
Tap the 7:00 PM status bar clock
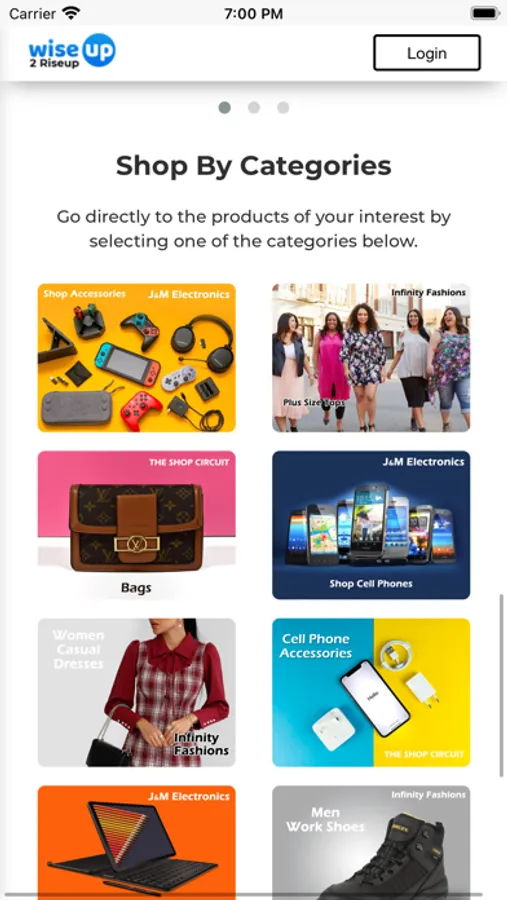(254, 14)
